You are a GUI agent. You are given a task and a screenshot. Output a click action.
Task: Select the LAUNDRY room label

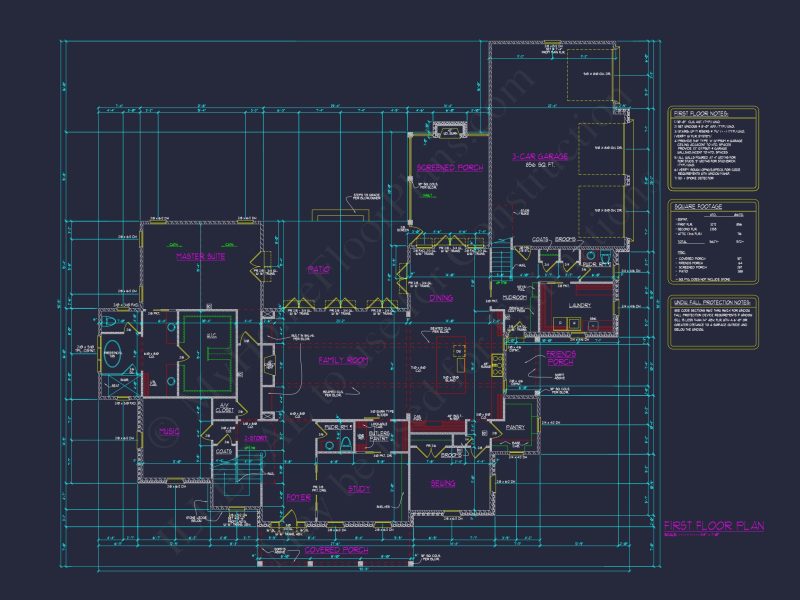(x=580, y=305)
